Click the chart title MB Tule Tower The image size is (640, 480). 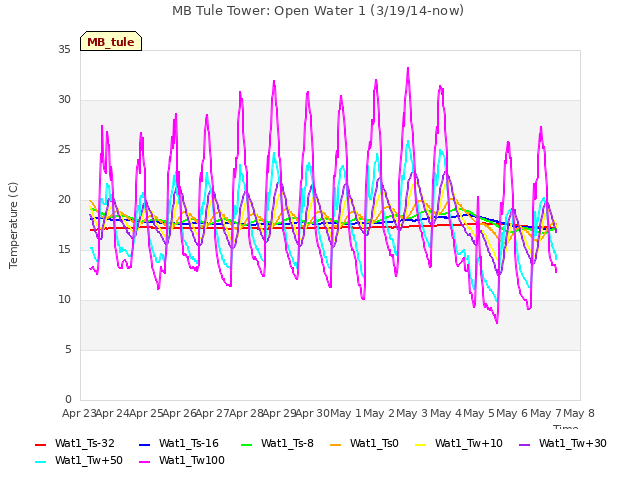point(318,11)
